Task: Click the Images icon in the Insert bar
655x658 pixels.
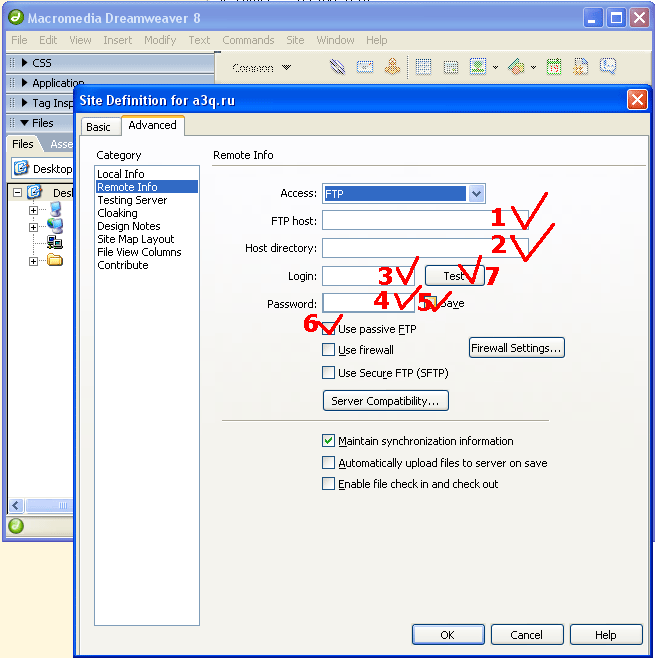Action: [478, 67]
